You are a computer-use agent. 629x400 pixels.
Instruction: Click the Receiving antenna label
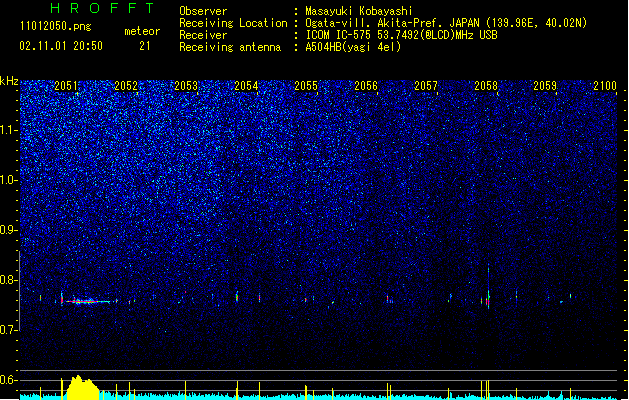click(230, 47)
